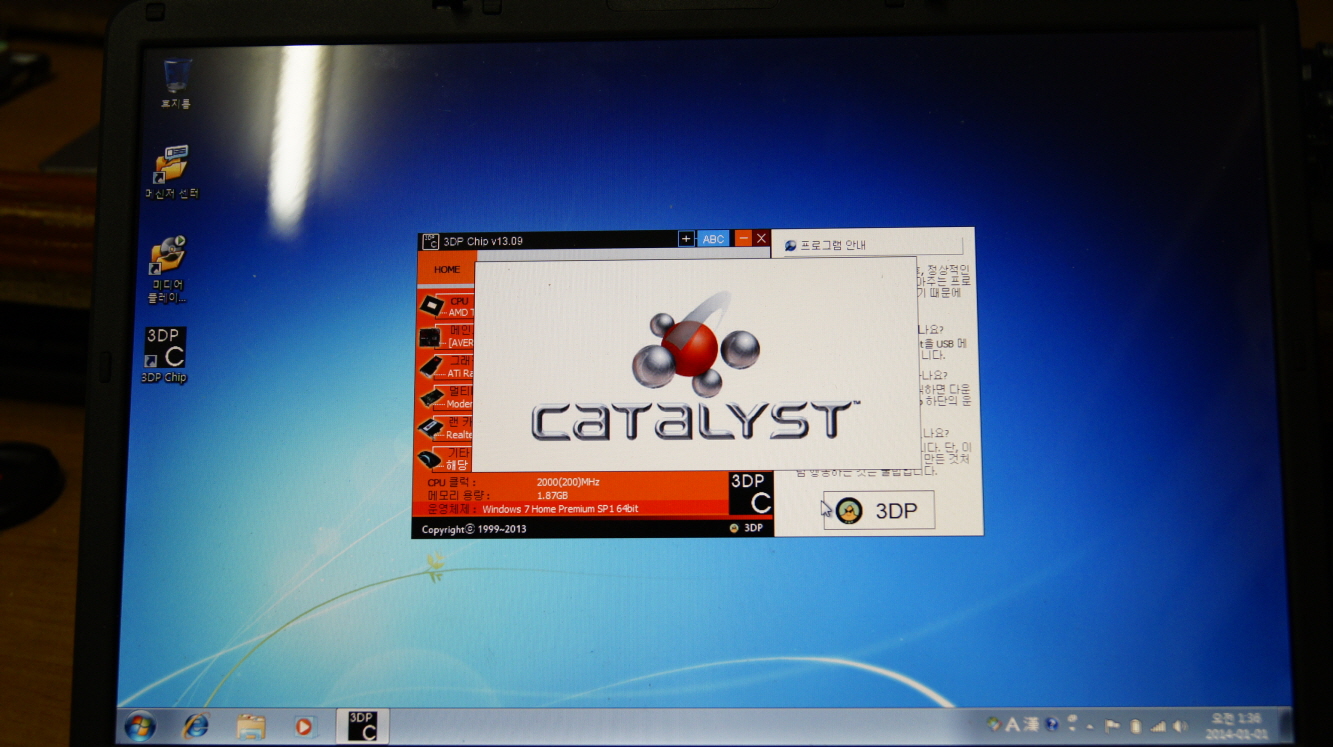Show hidden tray icons arrow
Viewport: 1333px width, 747px height.
click(x=1091, y=725)
